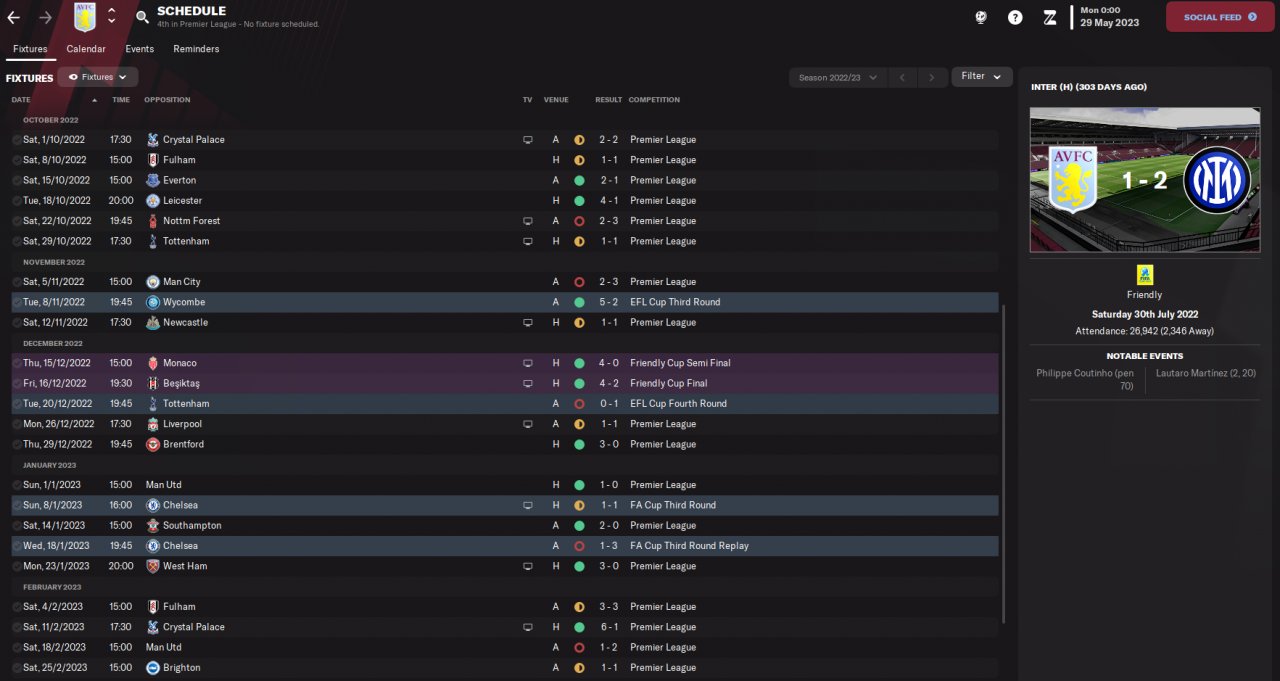Click the Newcastle club badge
This screenshot has width=1280, height=681.
point(153,323)
